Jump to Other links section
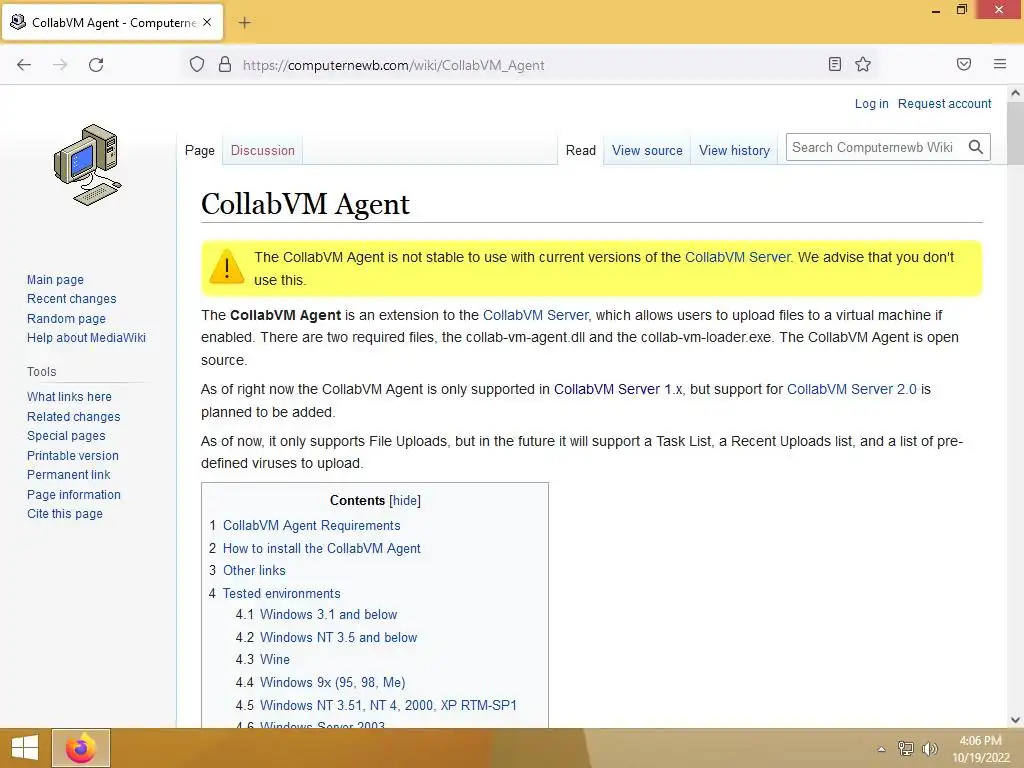1024x768 pixels. (x=254, y=571)
